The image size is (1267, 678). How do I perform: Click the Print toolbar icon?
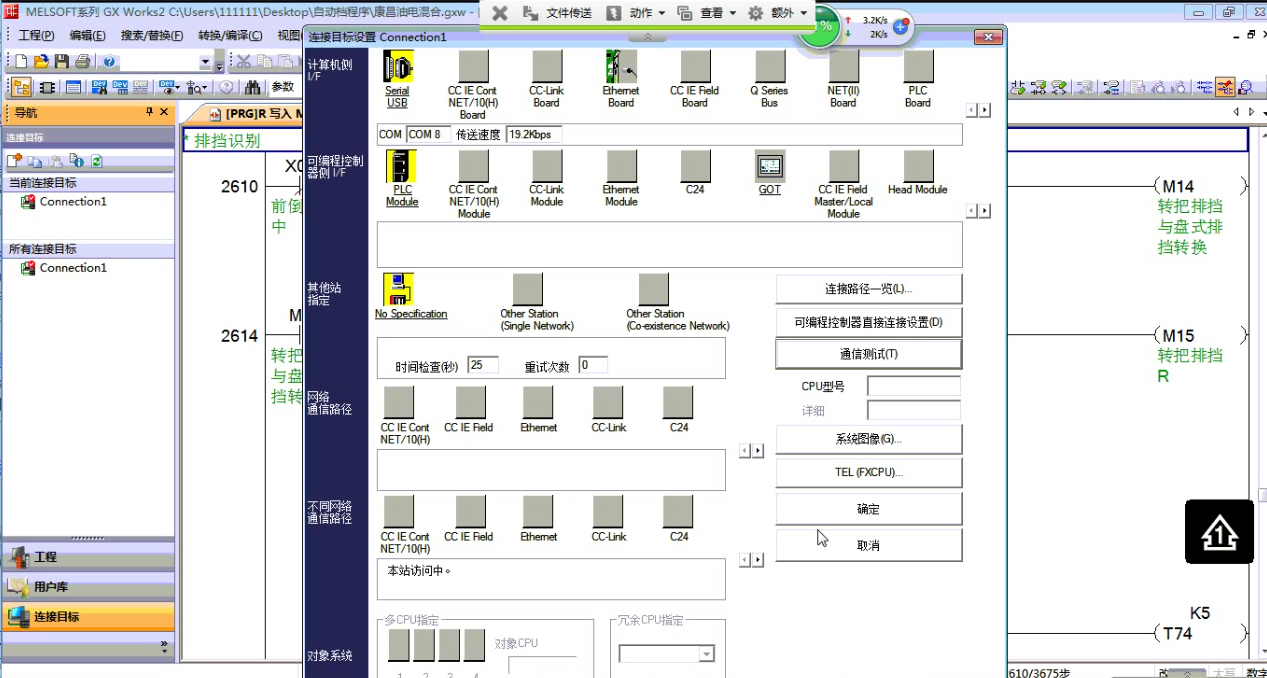(82, 62)
